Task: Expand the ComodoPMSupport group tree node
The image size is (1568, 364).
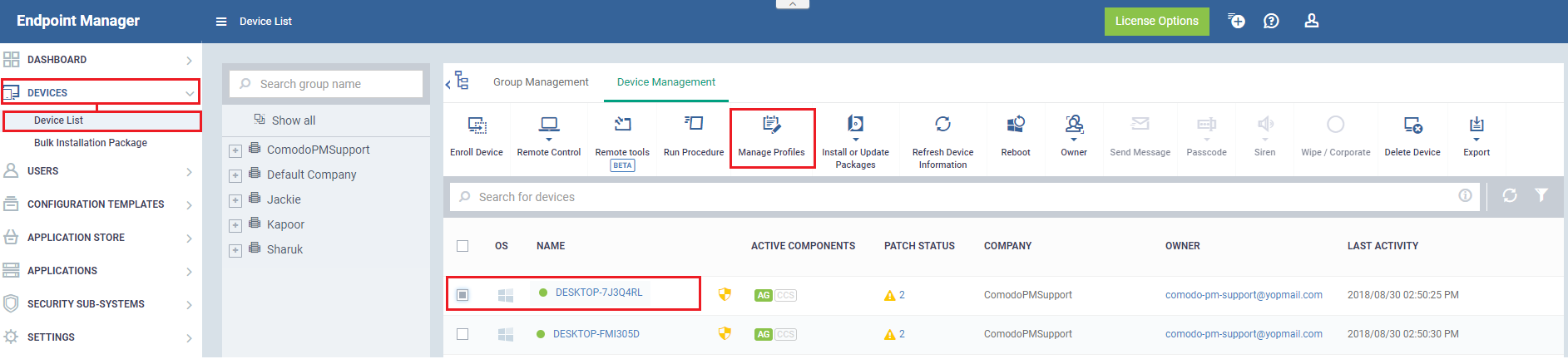Action: click(x=235, y=150)
